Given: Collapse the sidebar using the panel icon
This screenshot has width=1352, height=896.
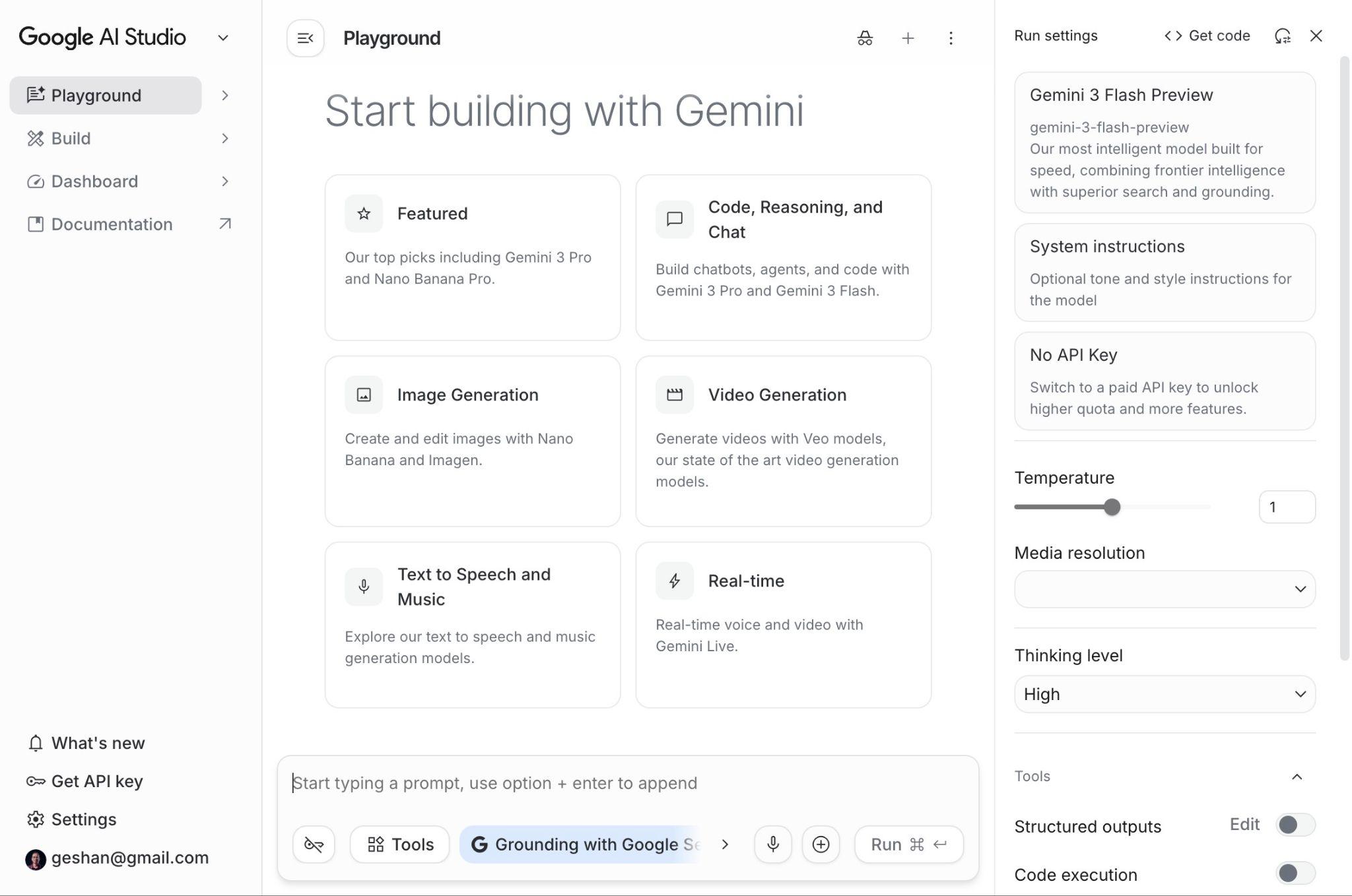Looking at the screenshot, I should [x=305, y=38].
